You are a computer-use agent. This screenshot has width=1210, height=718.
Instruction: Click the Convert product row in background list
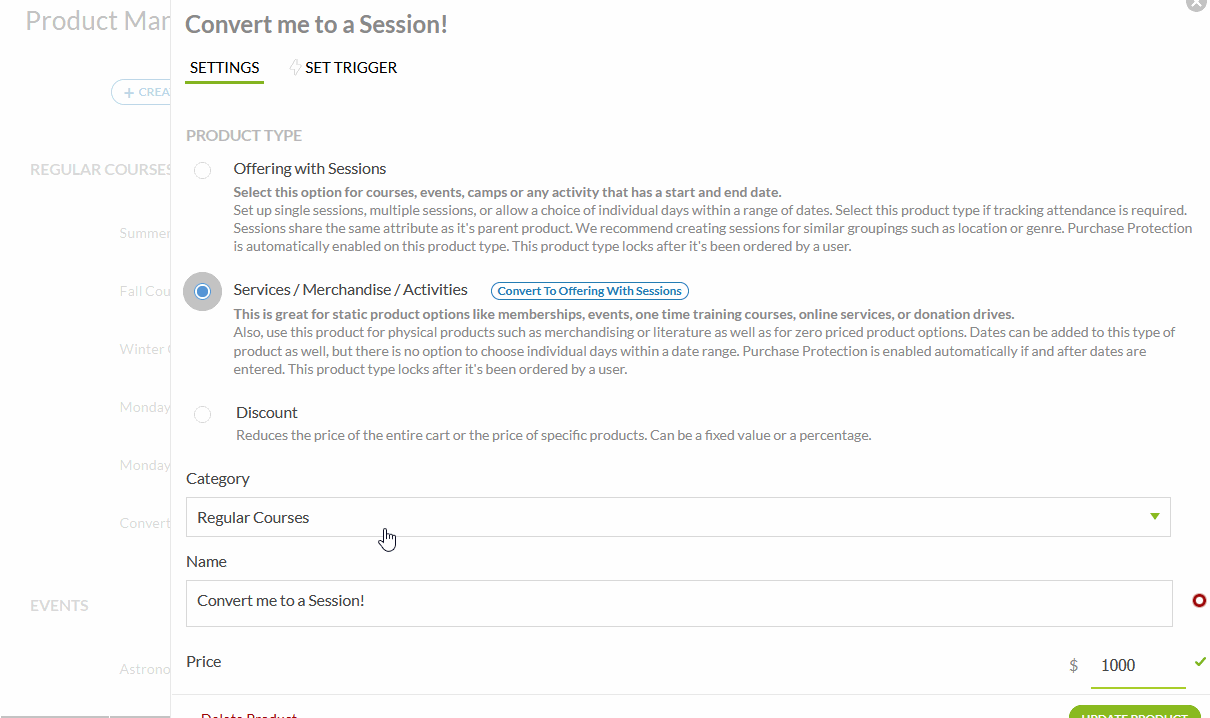coord(145,523)
